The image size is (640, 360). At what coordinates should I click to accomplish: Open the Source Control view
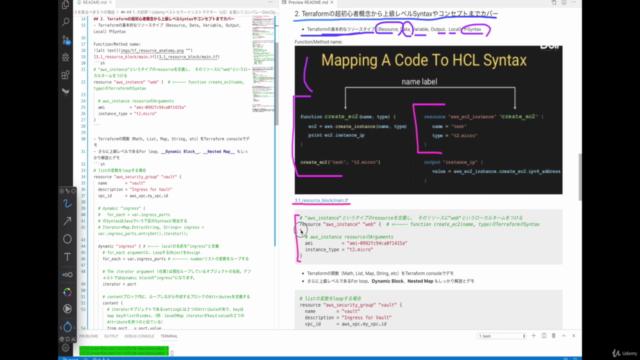[65, 40]
